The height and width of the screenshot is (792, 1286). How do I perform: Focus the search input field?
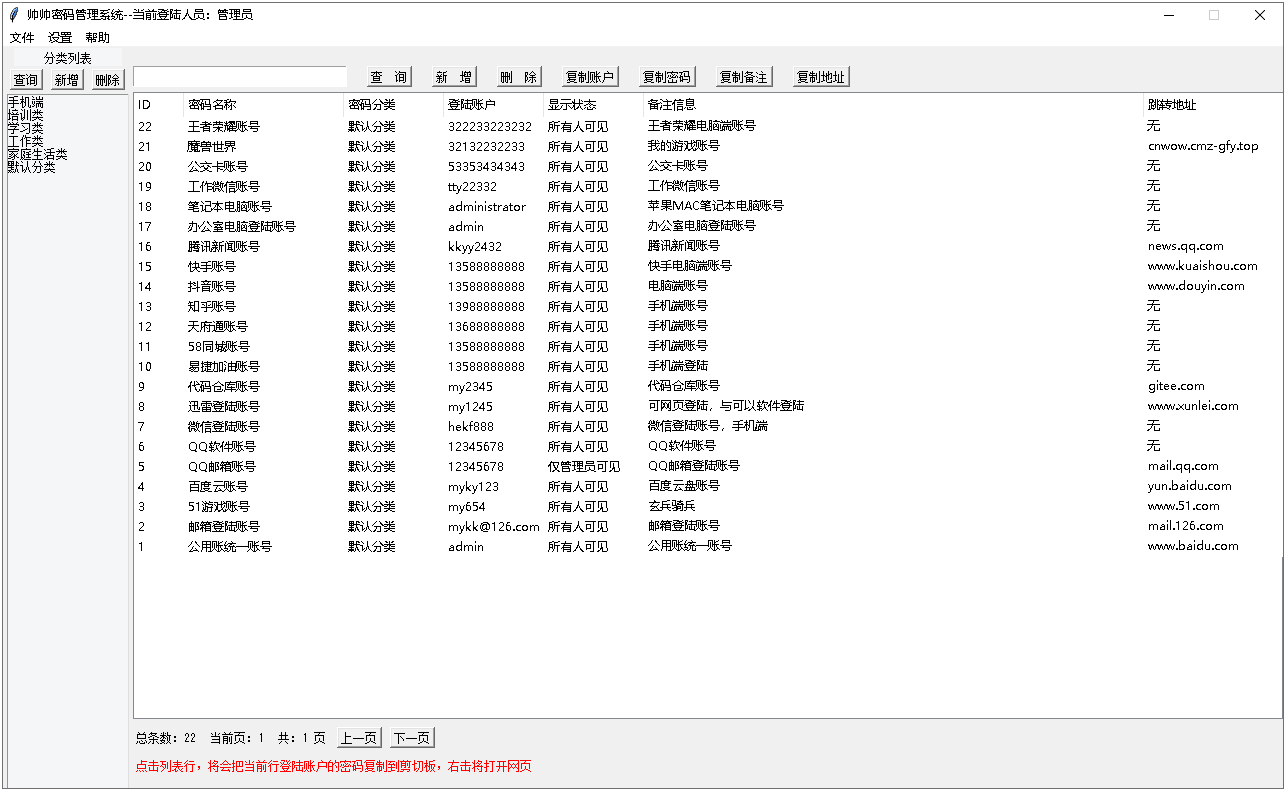tap(240, 77)
